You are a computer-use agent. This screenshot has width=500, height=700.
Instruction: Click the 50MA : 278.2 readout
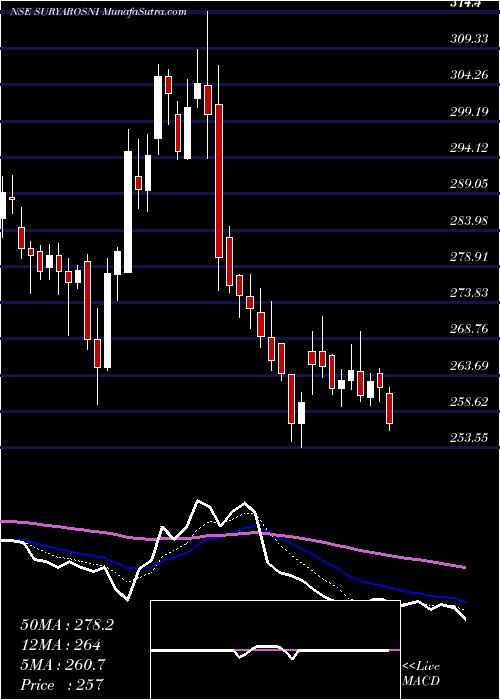pyautogui.click(x=67, y=625)
